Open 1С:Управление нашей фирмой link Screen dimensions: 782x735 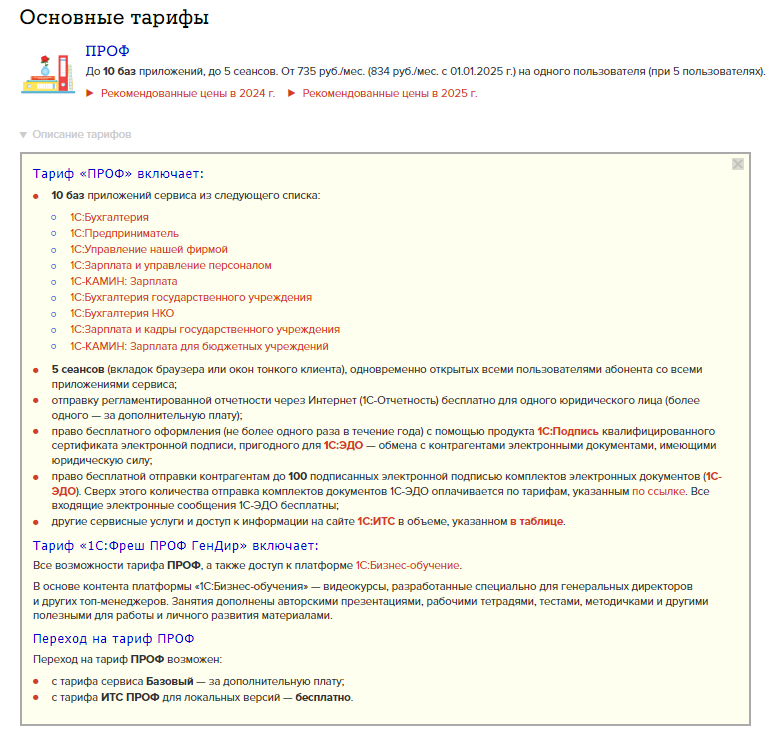[x=149, y=249]
